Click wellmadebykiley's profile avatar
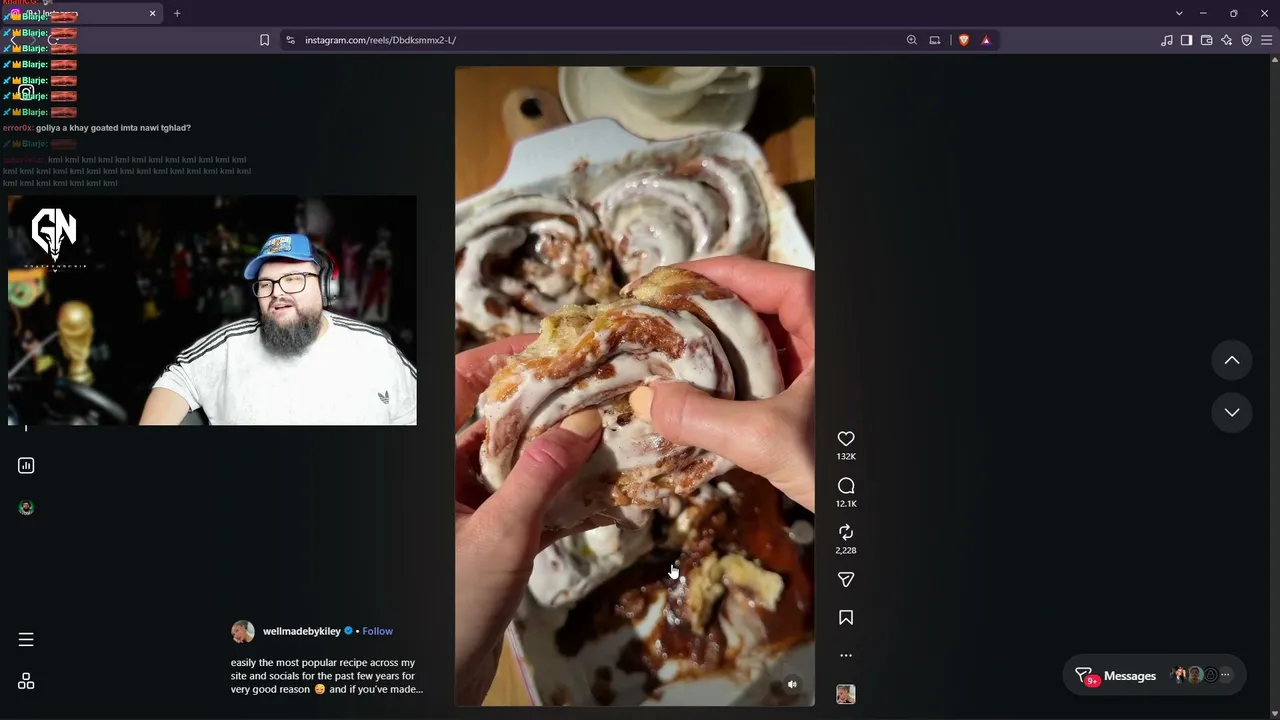 point(243,631)
